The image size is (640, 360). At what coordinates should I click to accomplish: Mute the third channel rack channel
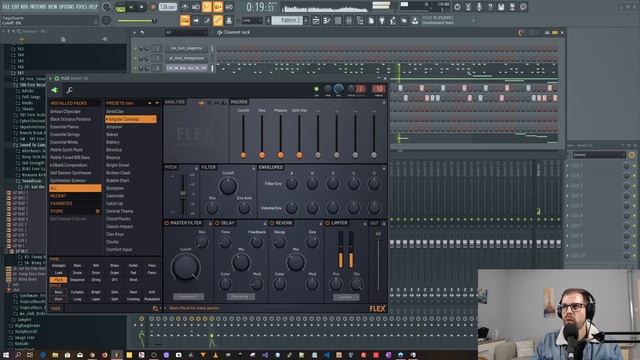pos(136,68)
